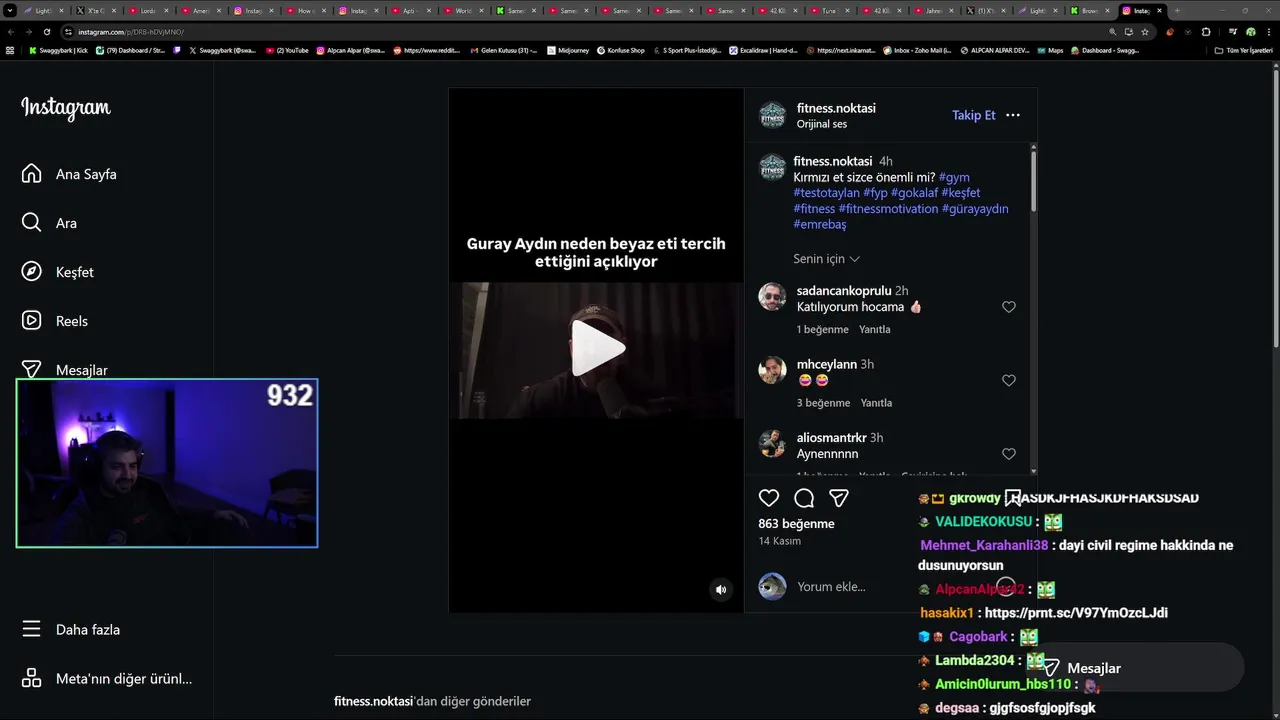This screenshot has width=1280, height=720.
Task: Click the 14 Kasım post date
Action: [779, 541]
